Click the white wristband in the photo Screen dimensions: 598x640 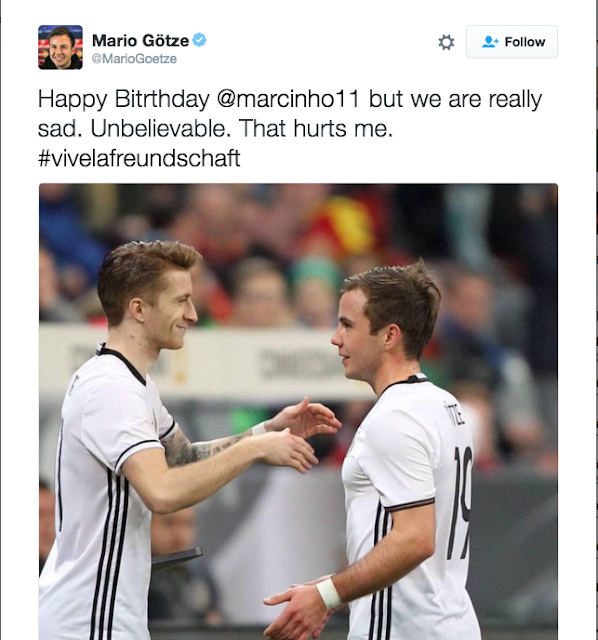(329, 593)
